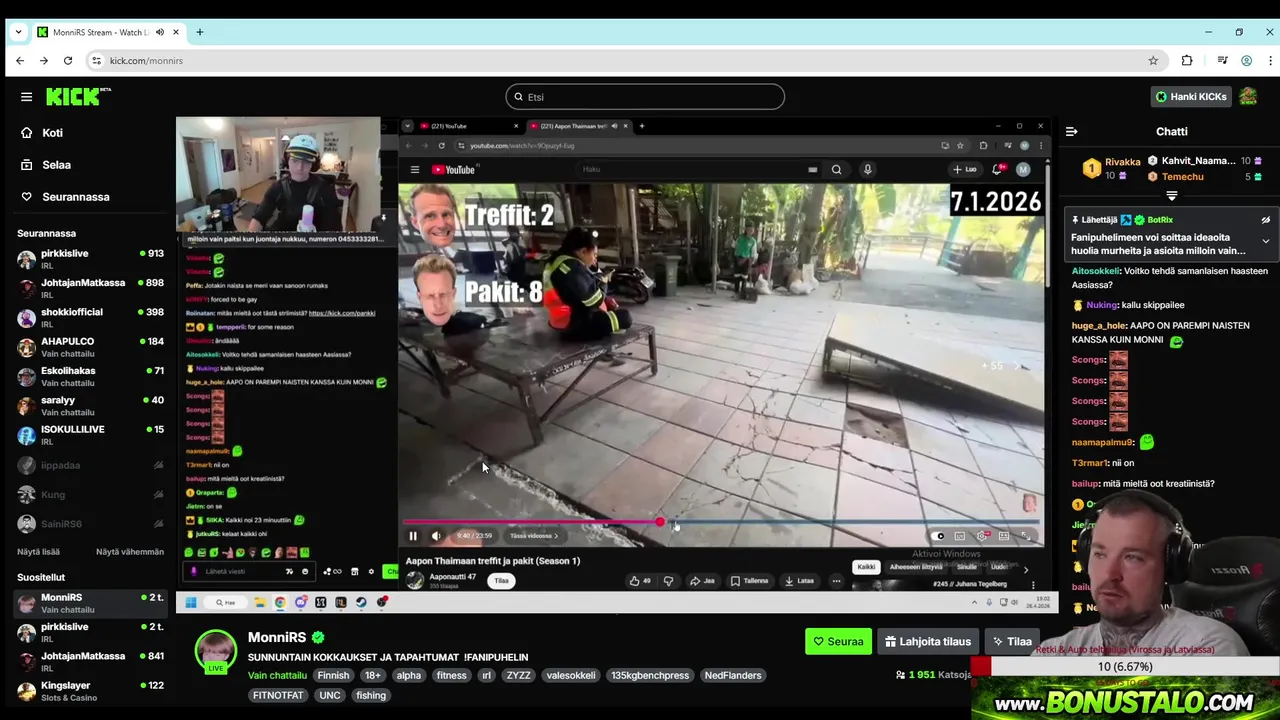This screenshot has height=720, width=1280.
Task: Expand the pinned BotRix message chevron
Action: pos(1265,241)
